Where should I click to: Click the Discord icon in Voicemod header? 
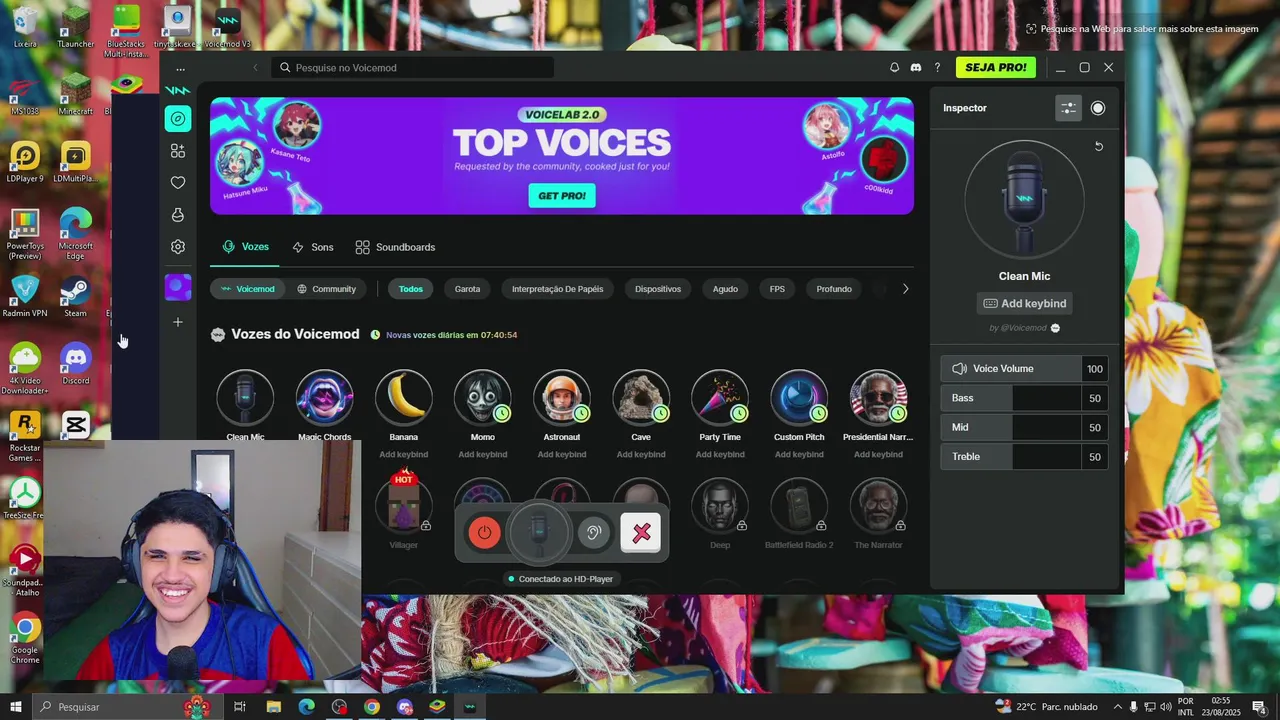point(915,68)
